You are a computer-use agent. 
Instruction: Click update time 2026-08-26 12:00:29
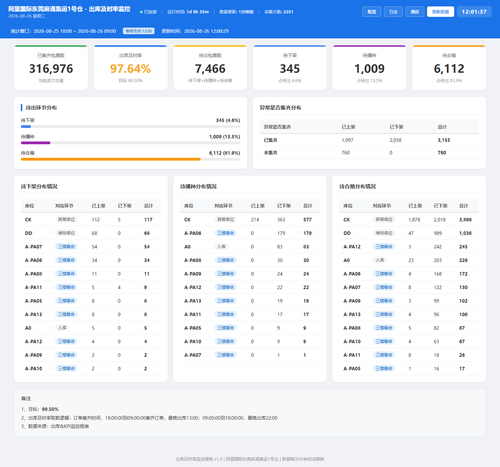(206, 31)
